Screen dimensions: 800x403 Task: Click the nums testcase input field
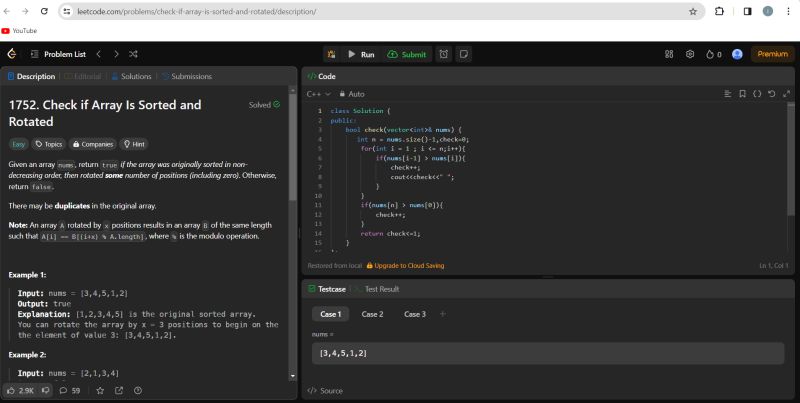(547, 353)
